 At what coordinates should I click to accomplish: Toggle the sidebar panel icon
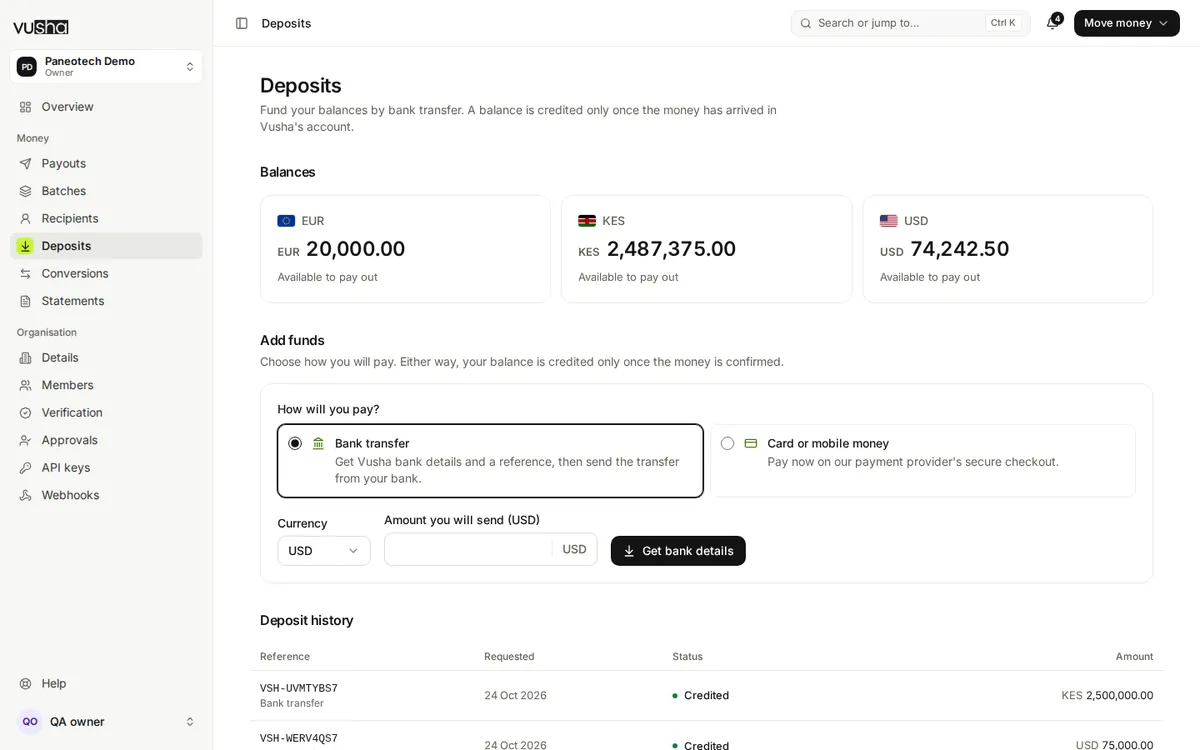point(242,23)
